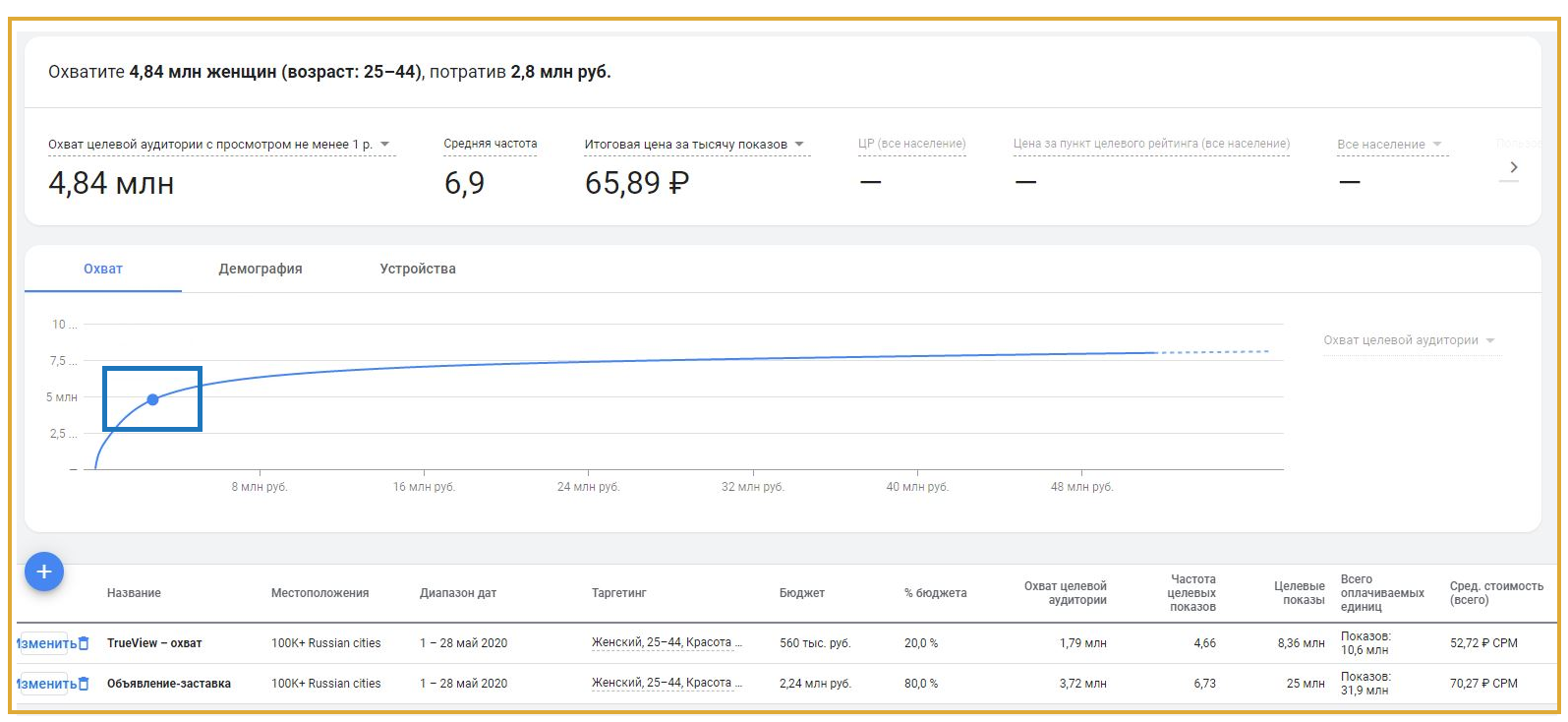Image resolution: width=1568 pixels, height=722 pixels.
Task: Click 'Показов: 10,6 млн' in the TrueView row
Action: click(1366, 643)
